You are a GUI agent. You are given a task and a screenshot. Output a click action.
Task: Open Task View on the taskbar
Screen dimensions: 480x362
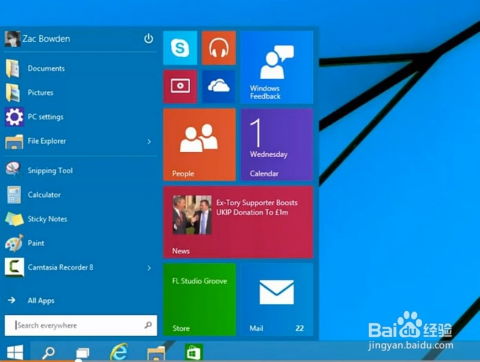[82, 353]
